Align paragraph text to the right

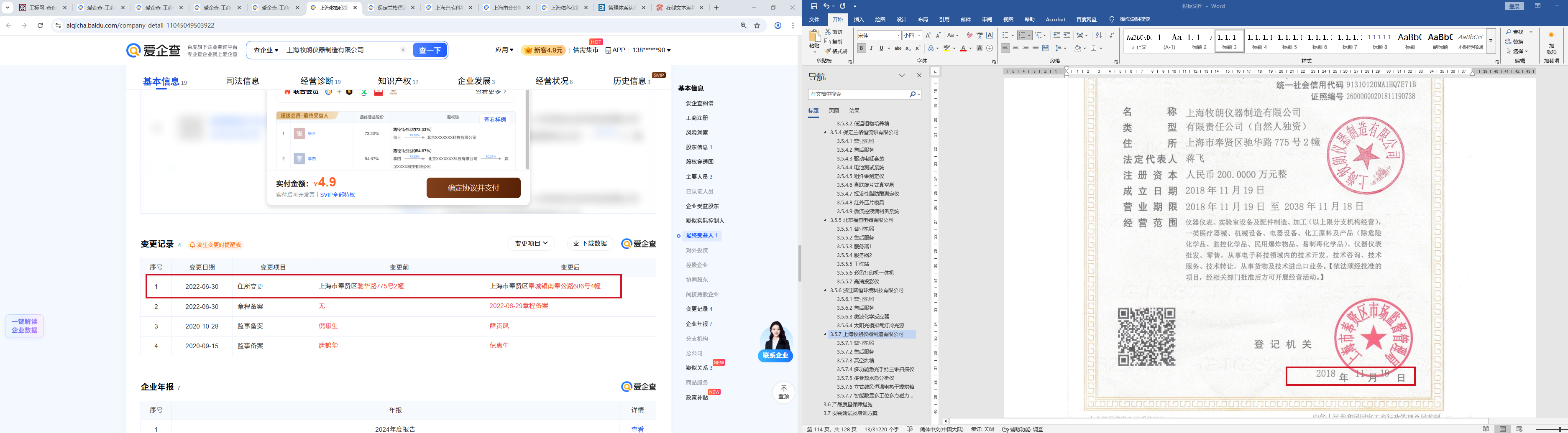tap(1026, 48)
